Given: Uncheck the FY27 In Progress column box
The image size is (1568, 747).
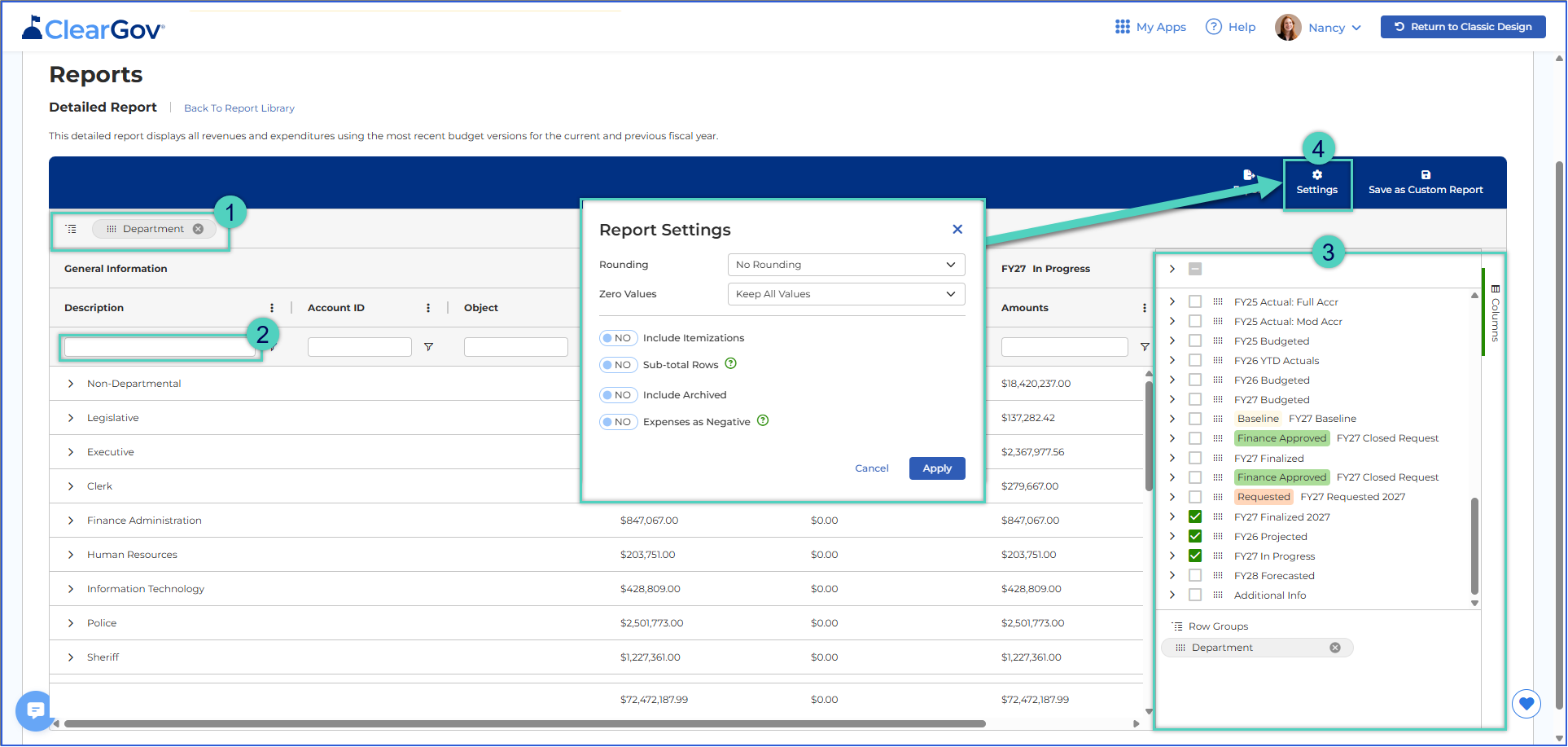Looking at the screenshot, I should tap(1195, 556).
